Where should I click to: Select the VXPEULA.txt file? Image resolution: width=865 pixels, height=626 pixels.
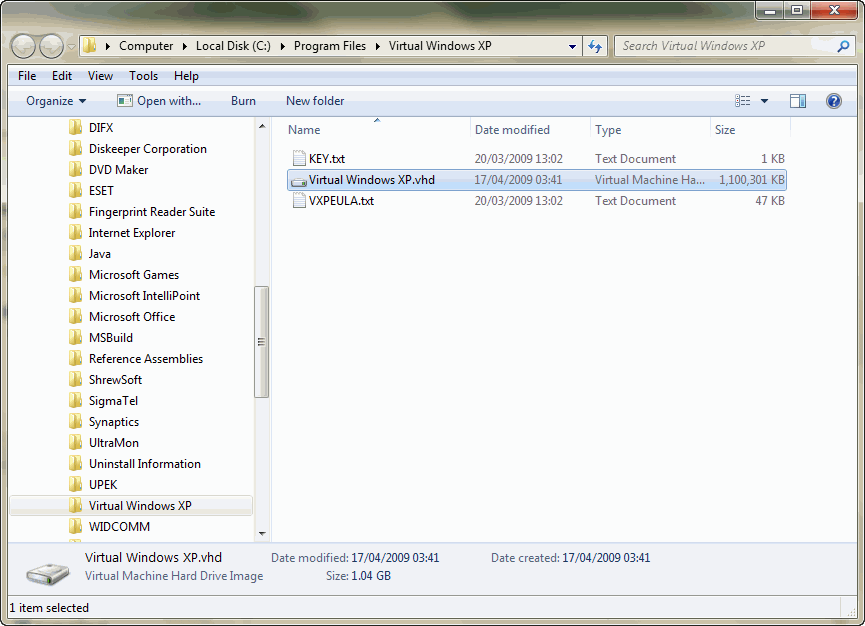pos(341,201)
